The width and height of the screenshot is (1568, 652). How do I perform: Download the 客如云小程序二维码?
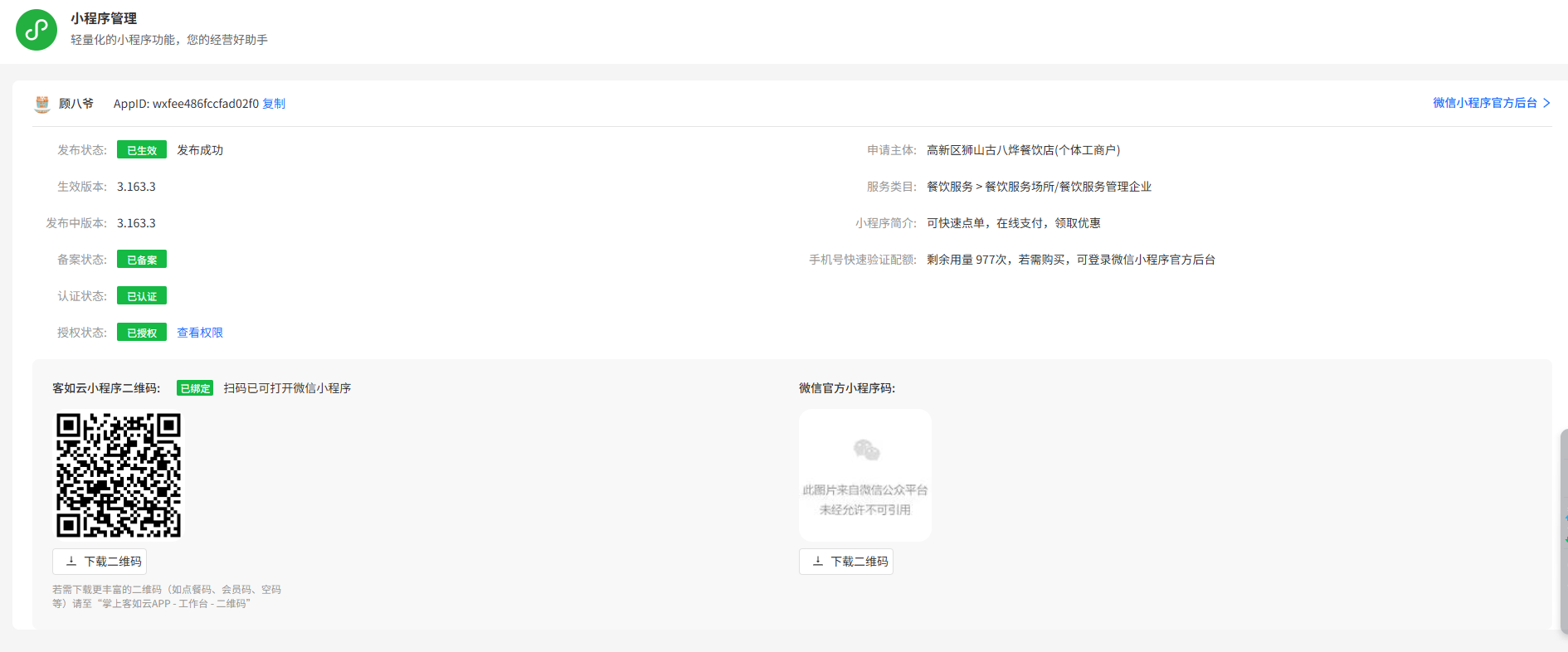coord(100,562)
